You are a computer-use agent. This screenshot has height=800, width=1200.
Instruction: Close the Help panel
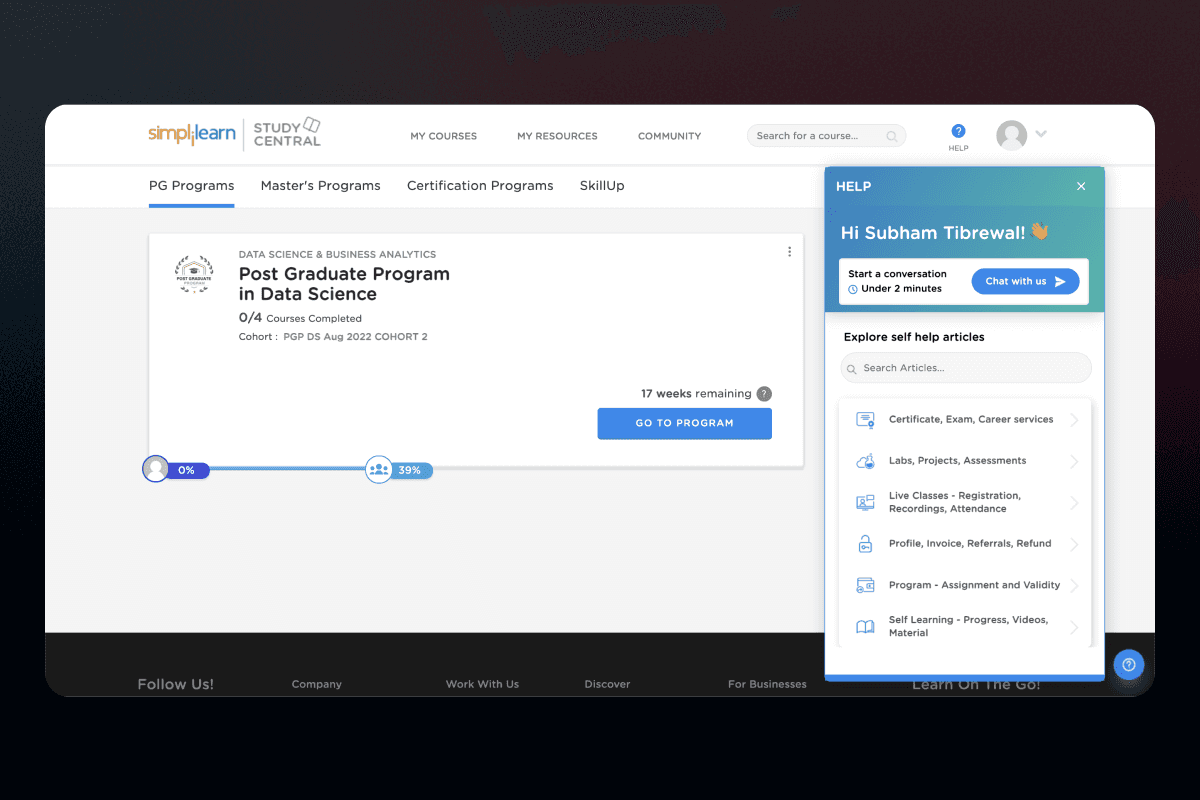(x=1081, y=186)
